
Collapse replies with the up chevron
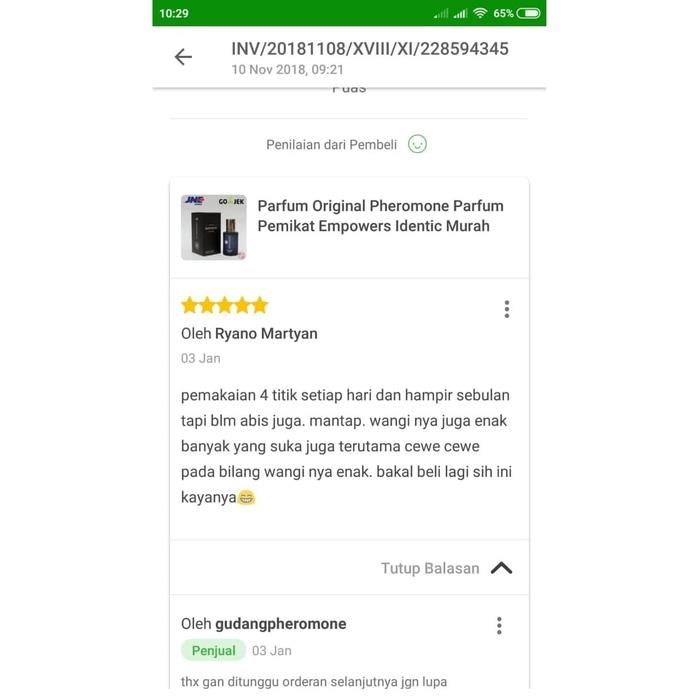coord(501,568)
